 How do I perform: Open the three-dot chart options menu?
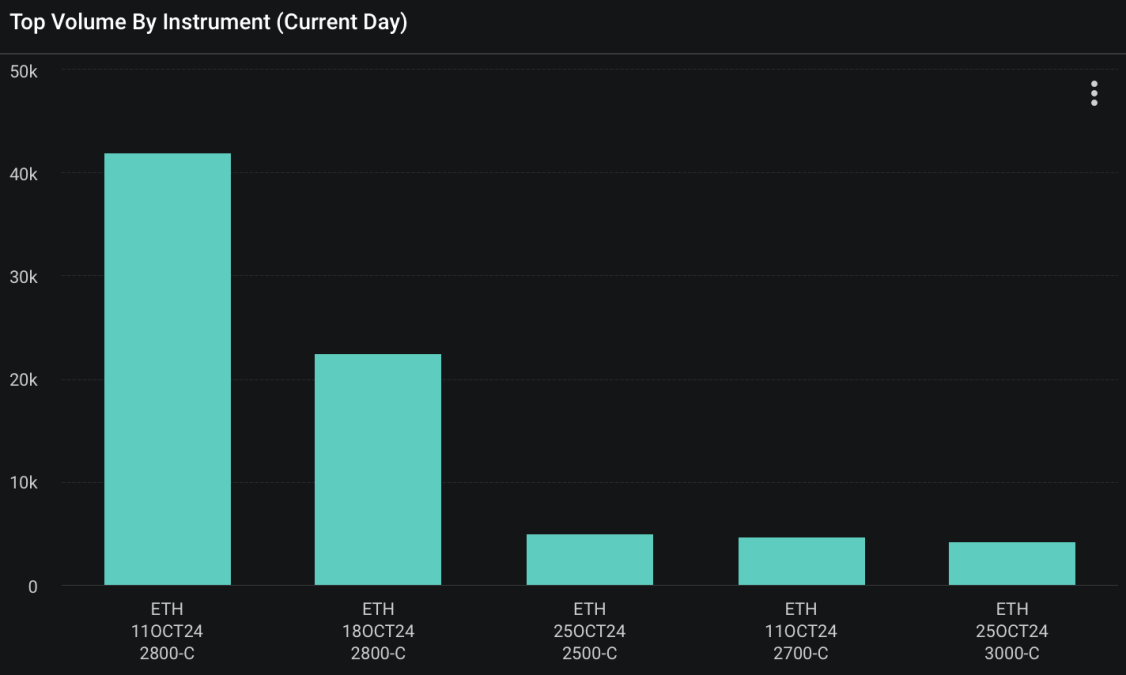coord(1094,94)
